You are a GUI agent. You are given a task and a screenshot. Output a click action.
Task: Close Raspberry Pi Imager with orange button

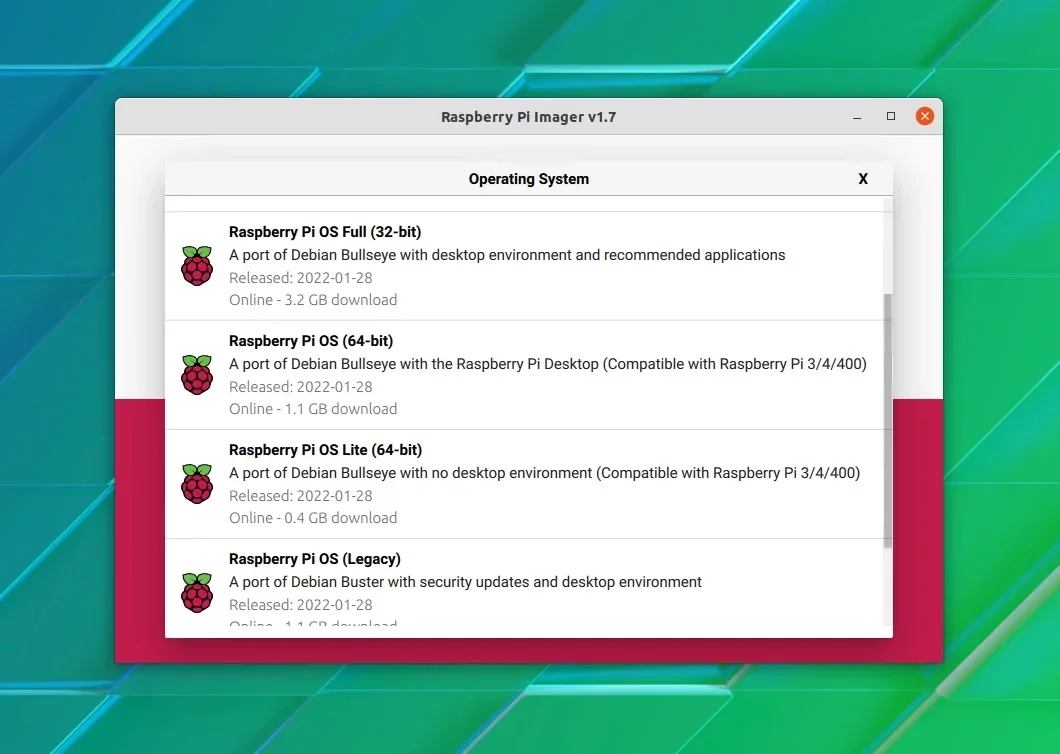[x=925, y=116]
